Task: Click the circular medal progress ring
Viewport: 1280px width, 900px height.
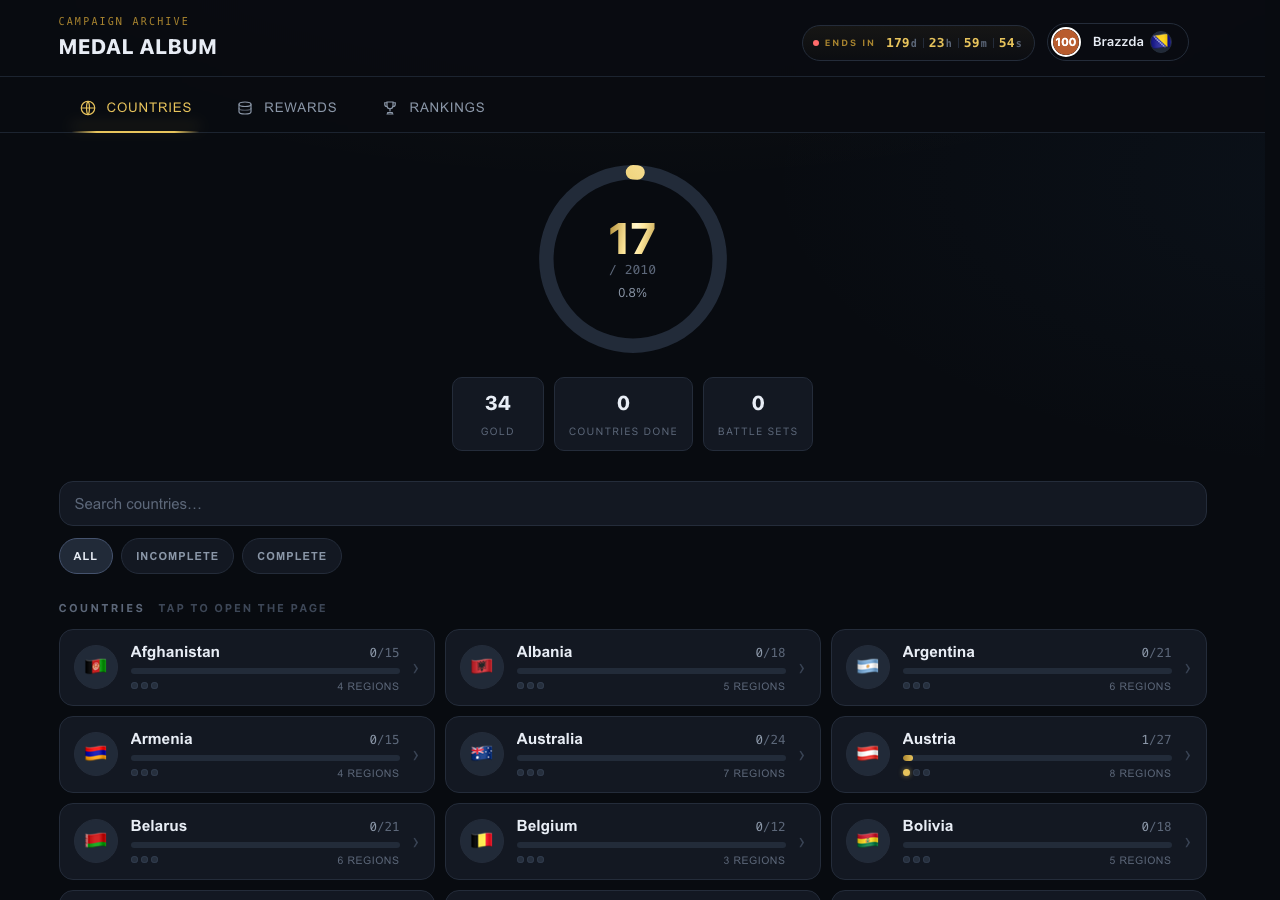Action: pos(633,259)
